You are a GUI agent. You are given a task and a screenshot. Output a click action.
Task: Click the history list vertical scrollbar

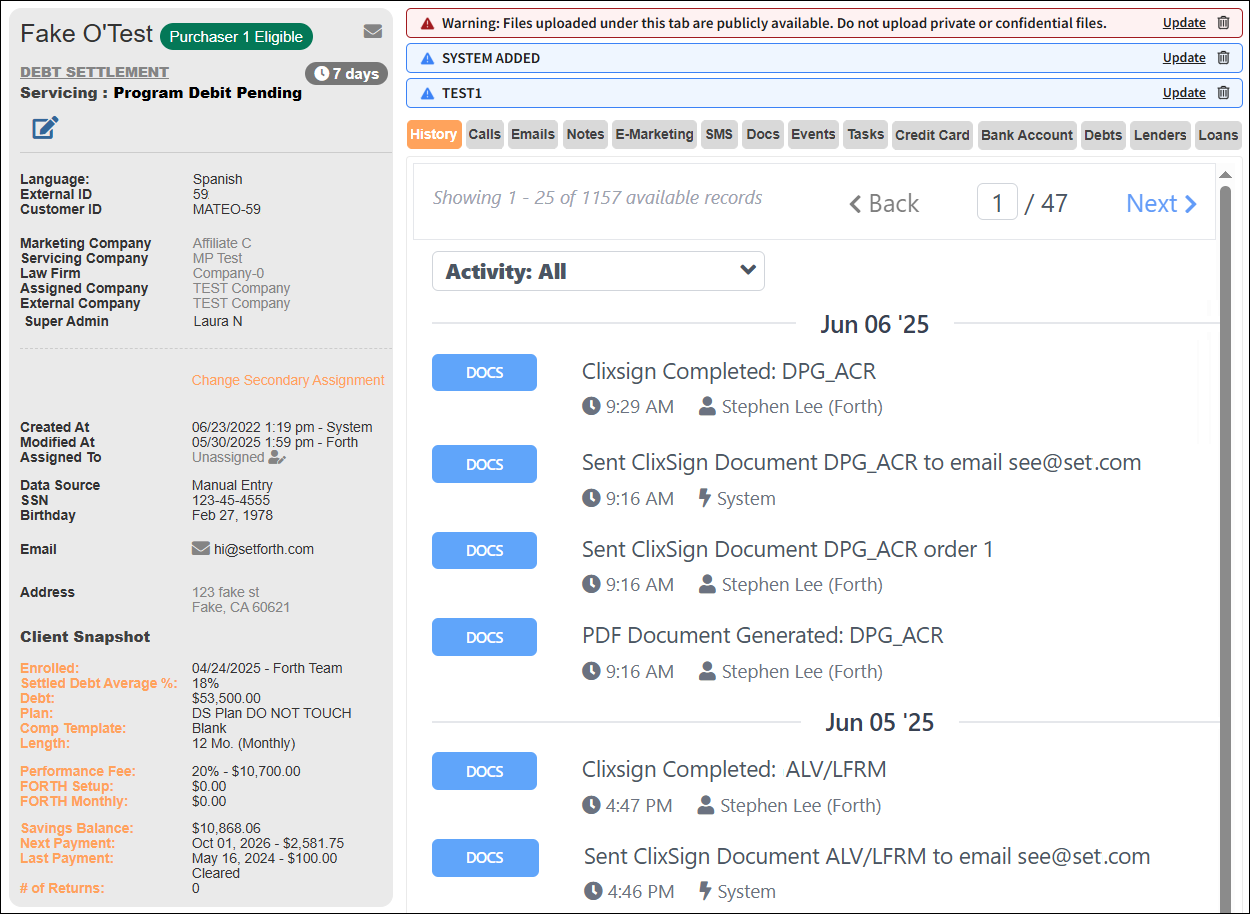1225,550
